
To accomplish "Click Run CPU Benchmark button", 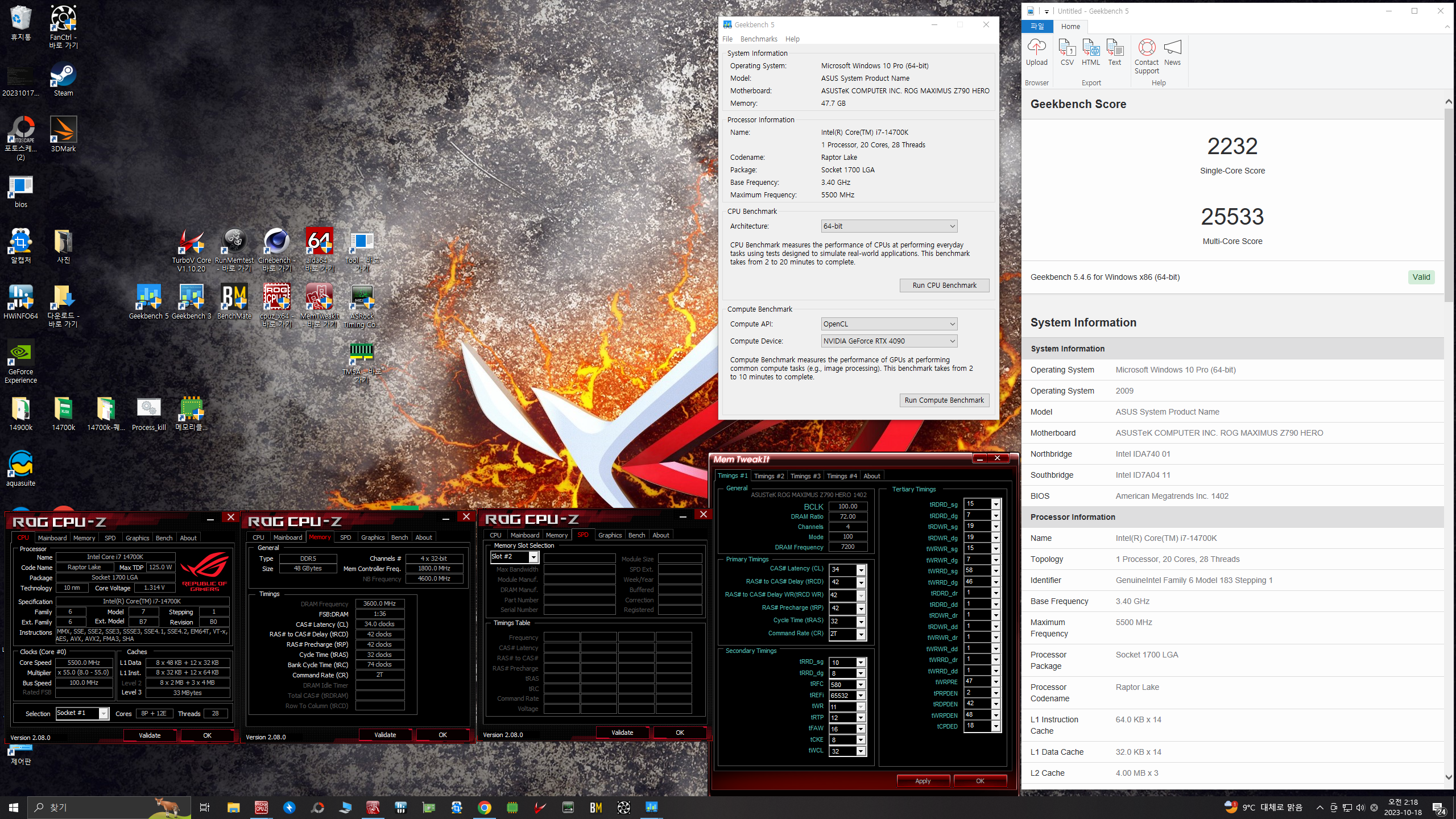I will (x=944, y=286).
